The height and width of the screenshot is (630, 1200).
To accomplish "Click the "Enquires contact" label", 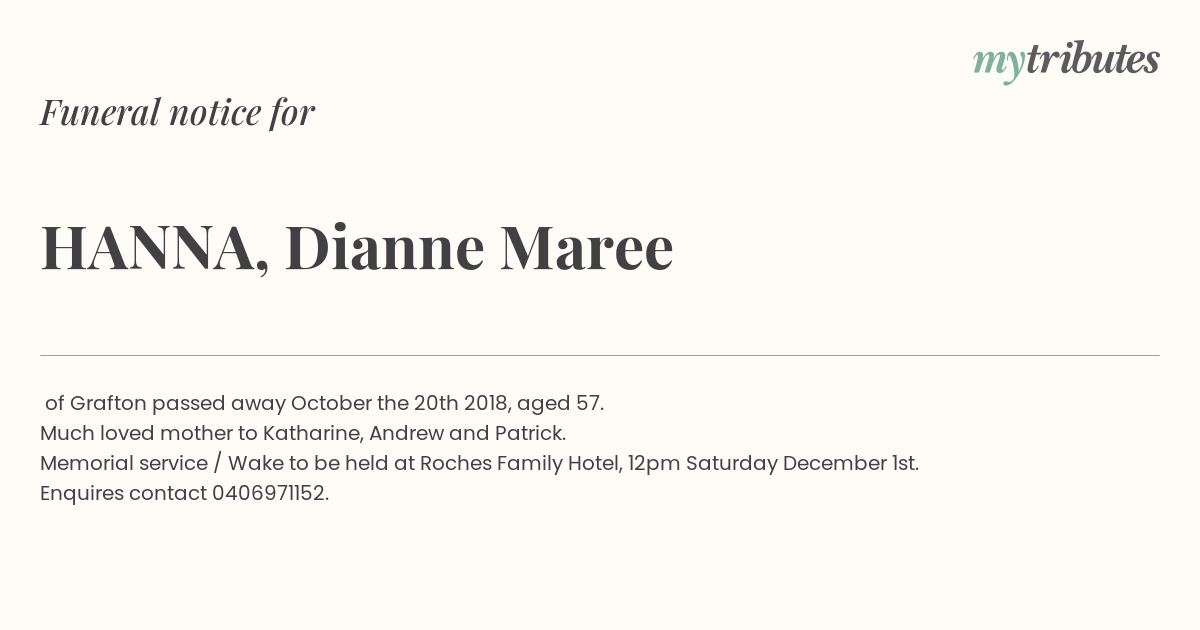I will (123, 493).
